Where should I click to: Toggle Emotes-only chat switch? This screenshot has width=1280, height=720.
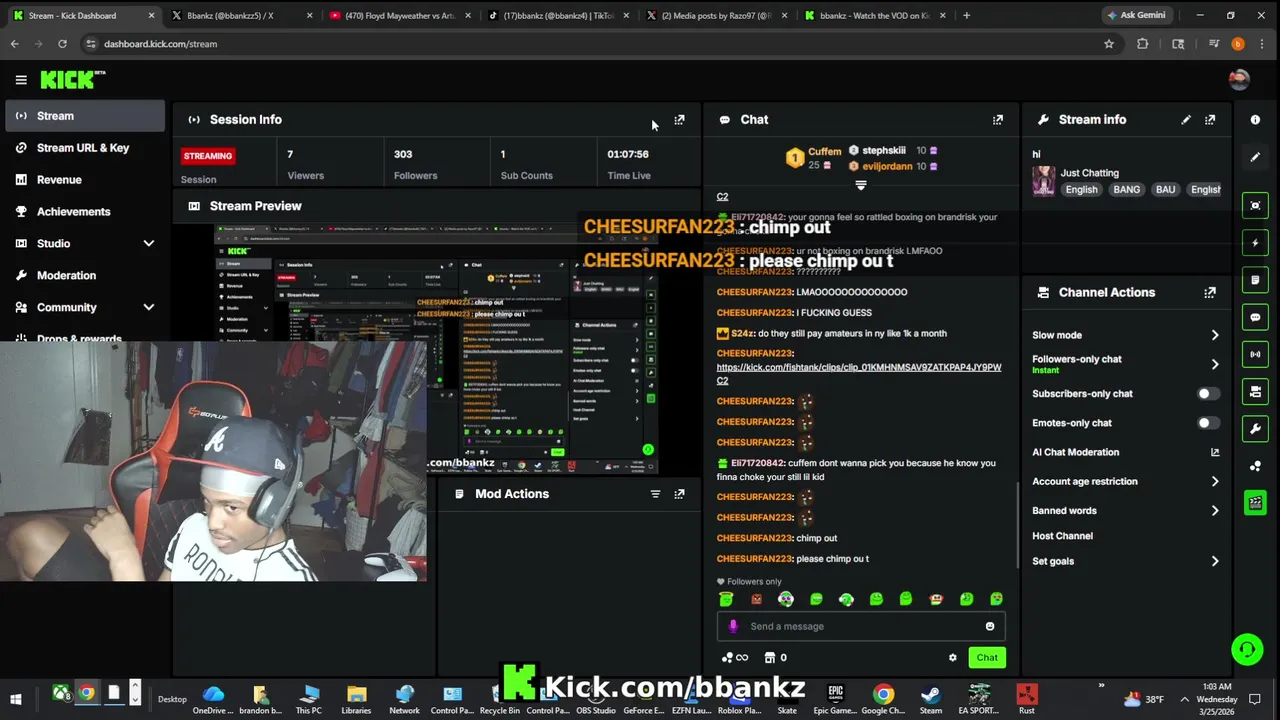click(1208, 423)
